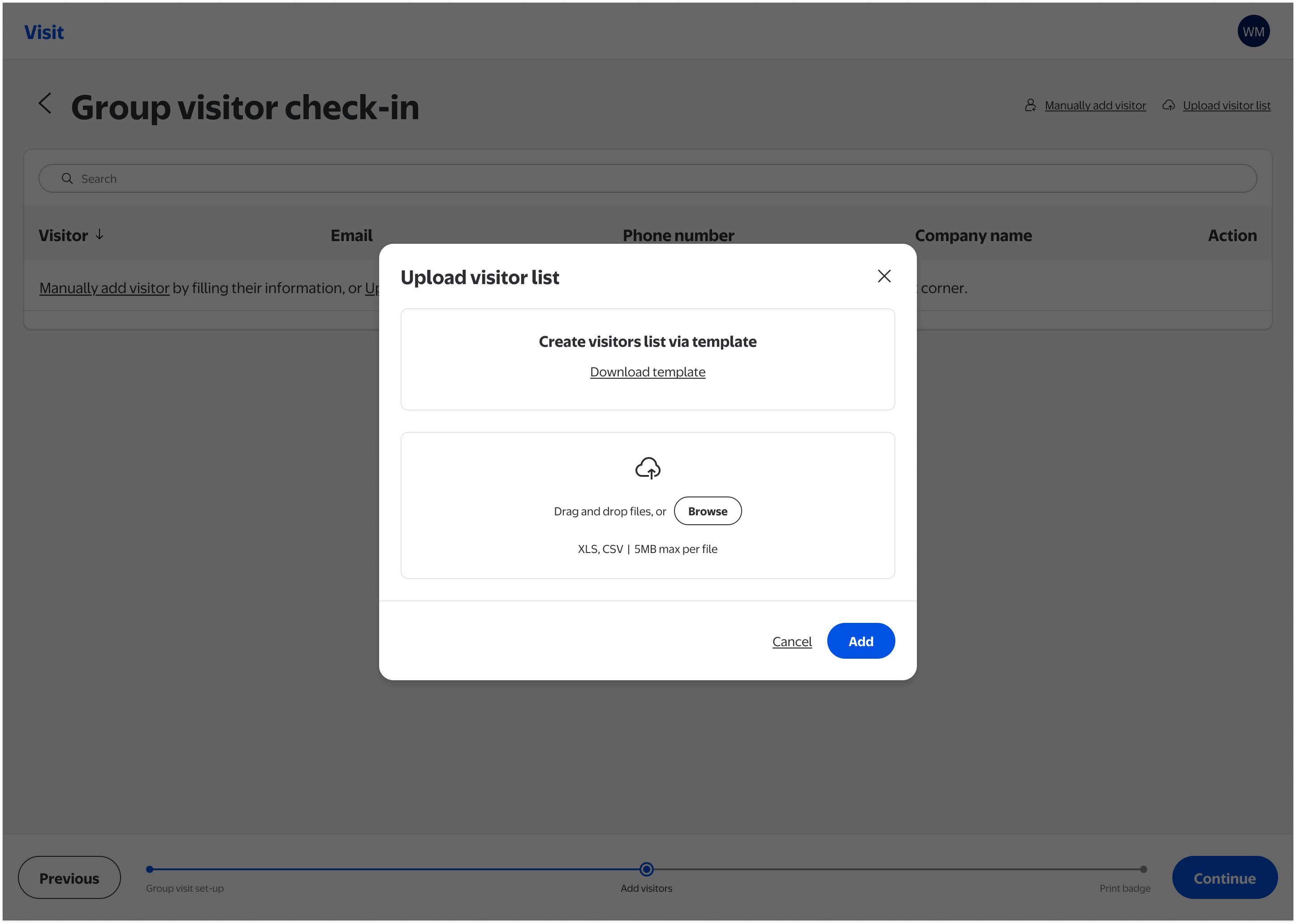Open Upload visitor list link in header
This screenshot has height=924, width=1296.
(x=1227, y=105)
